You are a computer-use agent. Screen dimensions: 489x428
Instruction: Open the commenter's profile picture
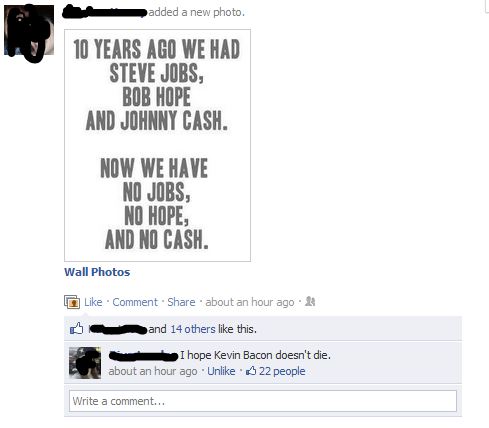coord(85,363)
